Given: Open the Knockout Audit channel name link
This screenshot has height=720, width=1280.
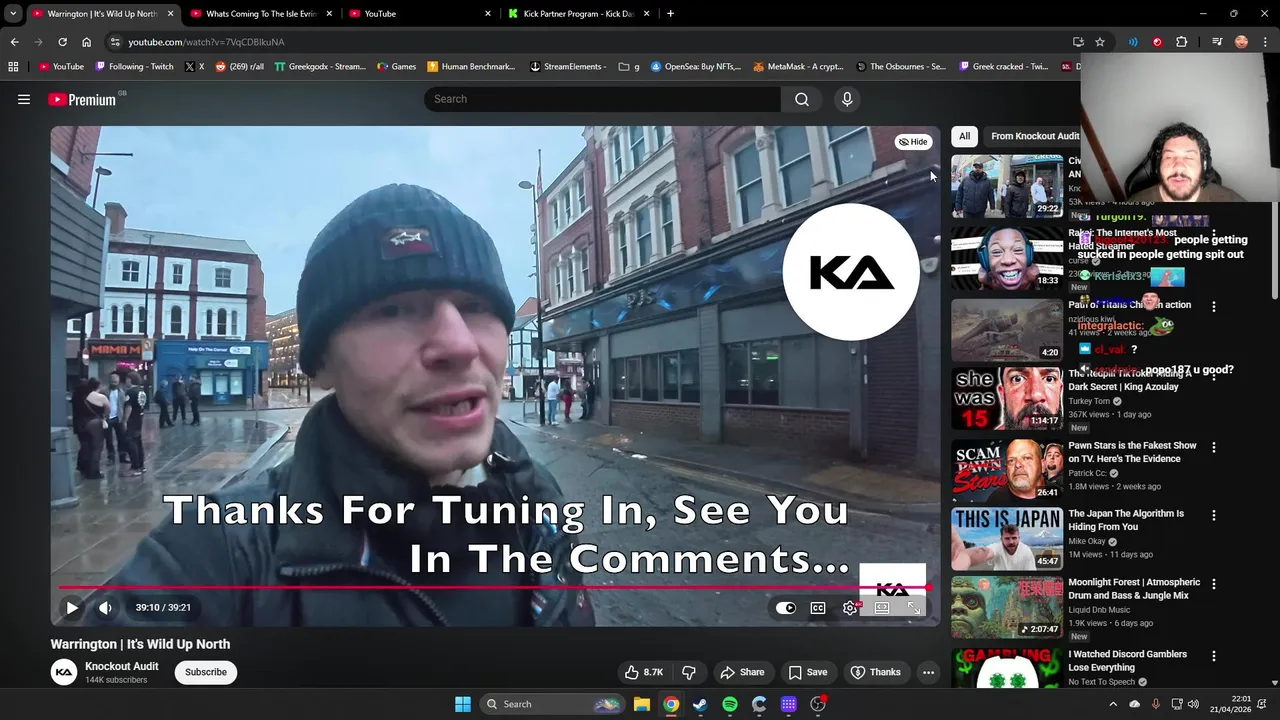Looking at the screenshot, I should click(122, 666).
